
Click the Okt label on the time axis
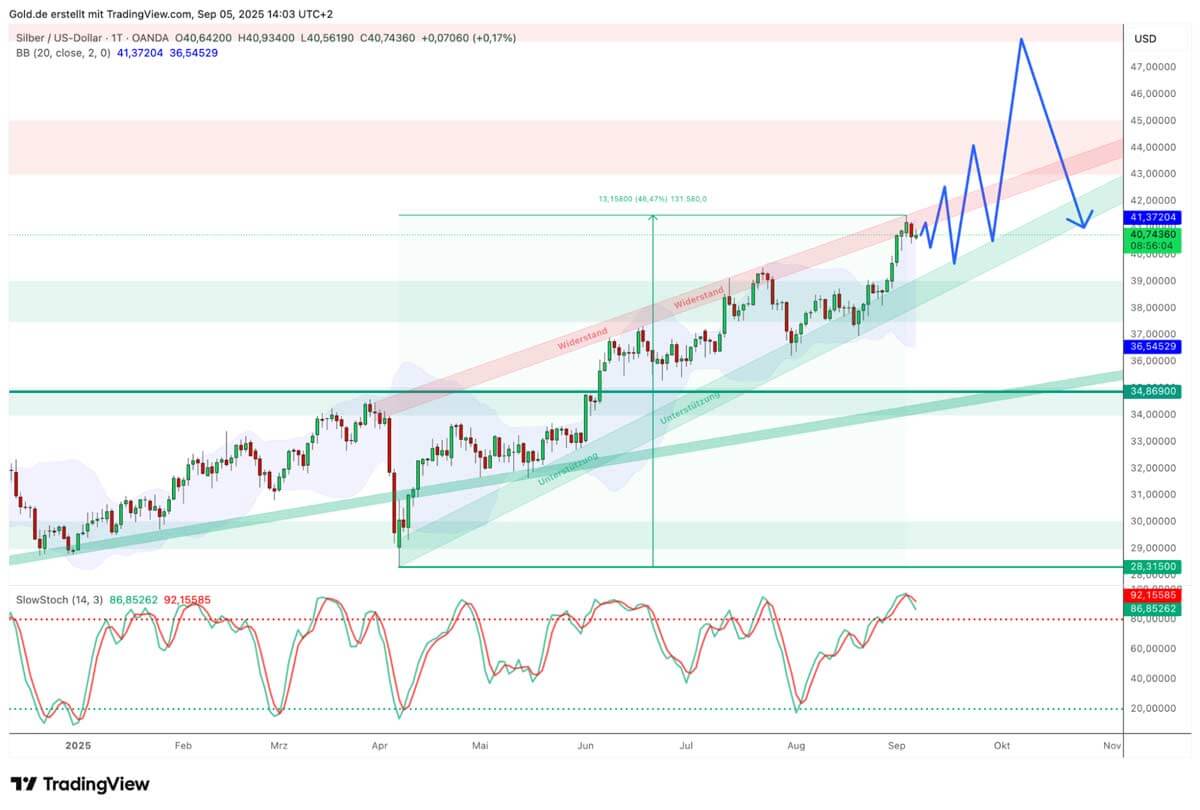[x=1002, y=745]
